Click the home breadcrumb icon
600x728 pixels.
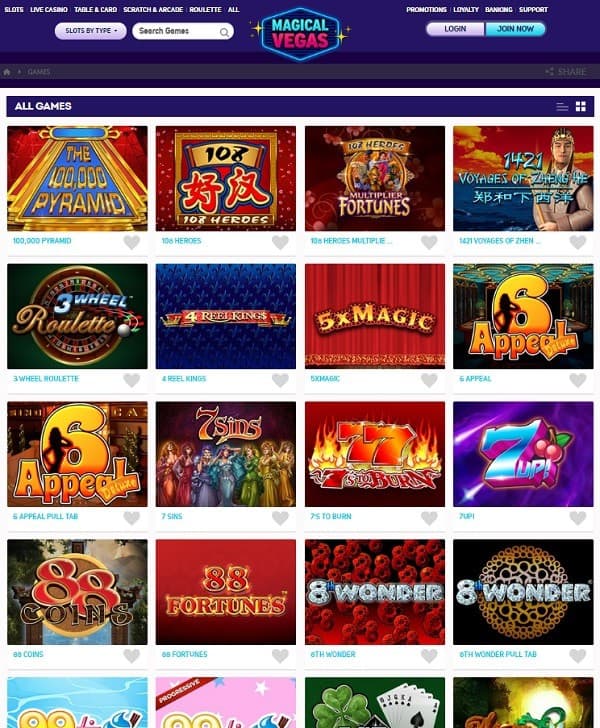pos(7,72)
